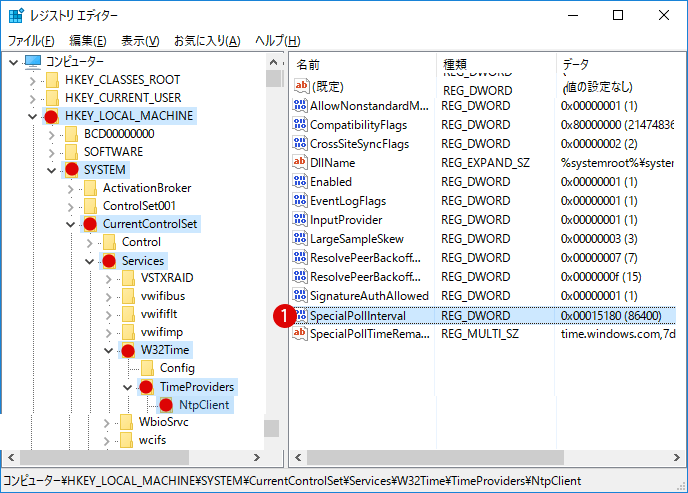Select the NtpClient key in tree
This screenshot has width=688, height=493.
click(204, 405)
